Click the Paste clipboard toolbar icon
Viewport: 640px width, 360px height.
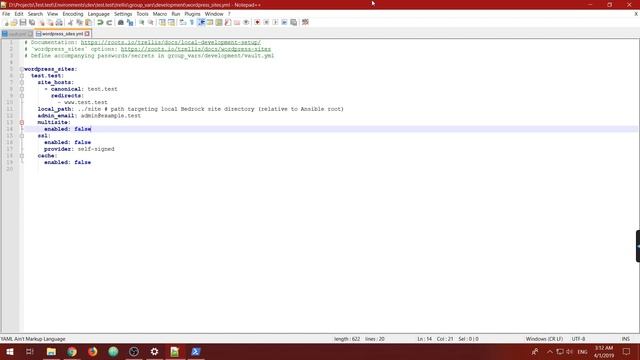[x=88, y=22]
